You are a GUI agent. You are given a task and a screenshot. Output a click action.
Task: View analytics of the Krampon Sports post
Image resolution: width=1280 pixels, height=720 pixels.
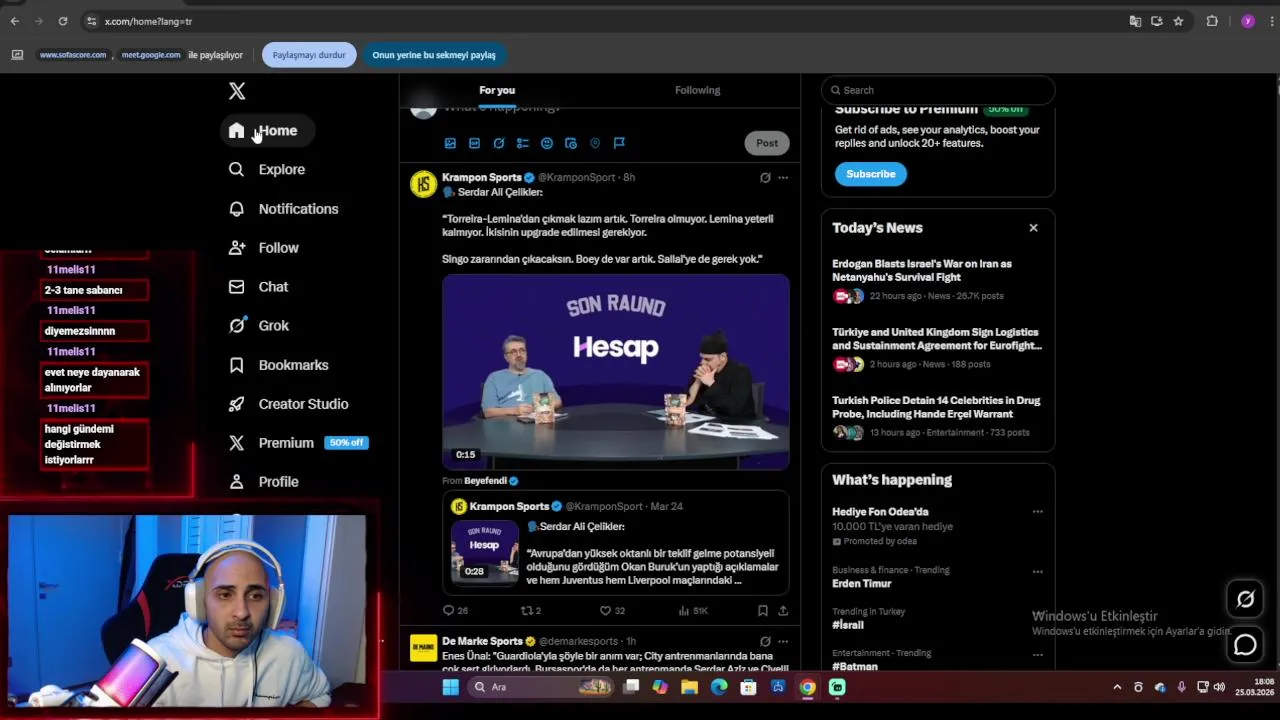[692, 610]
